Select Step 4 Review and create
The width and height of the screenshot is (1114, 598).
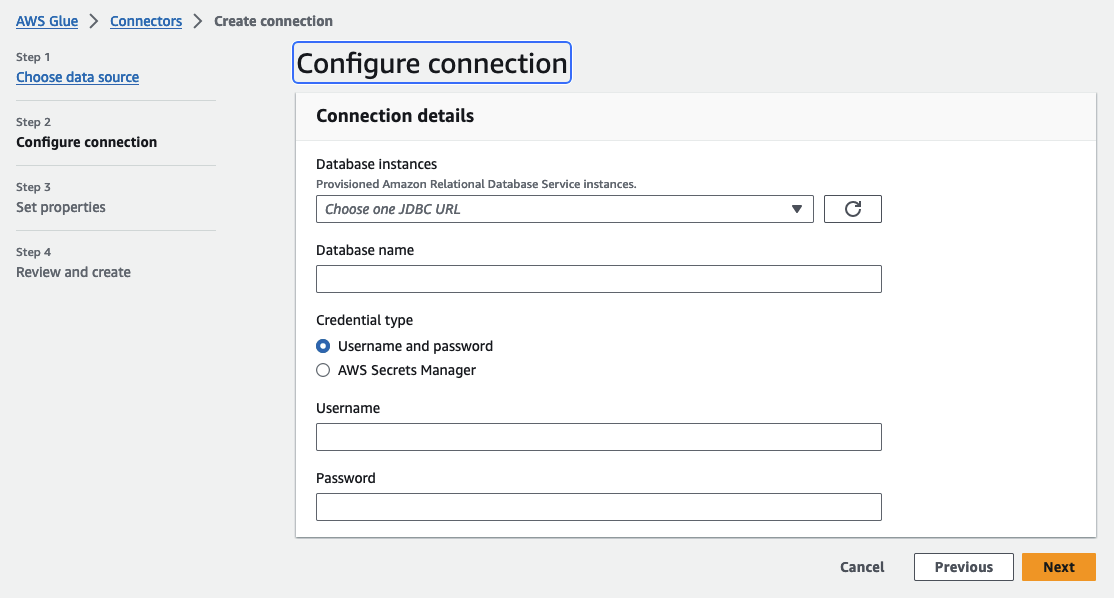click(x=73, y=272)
